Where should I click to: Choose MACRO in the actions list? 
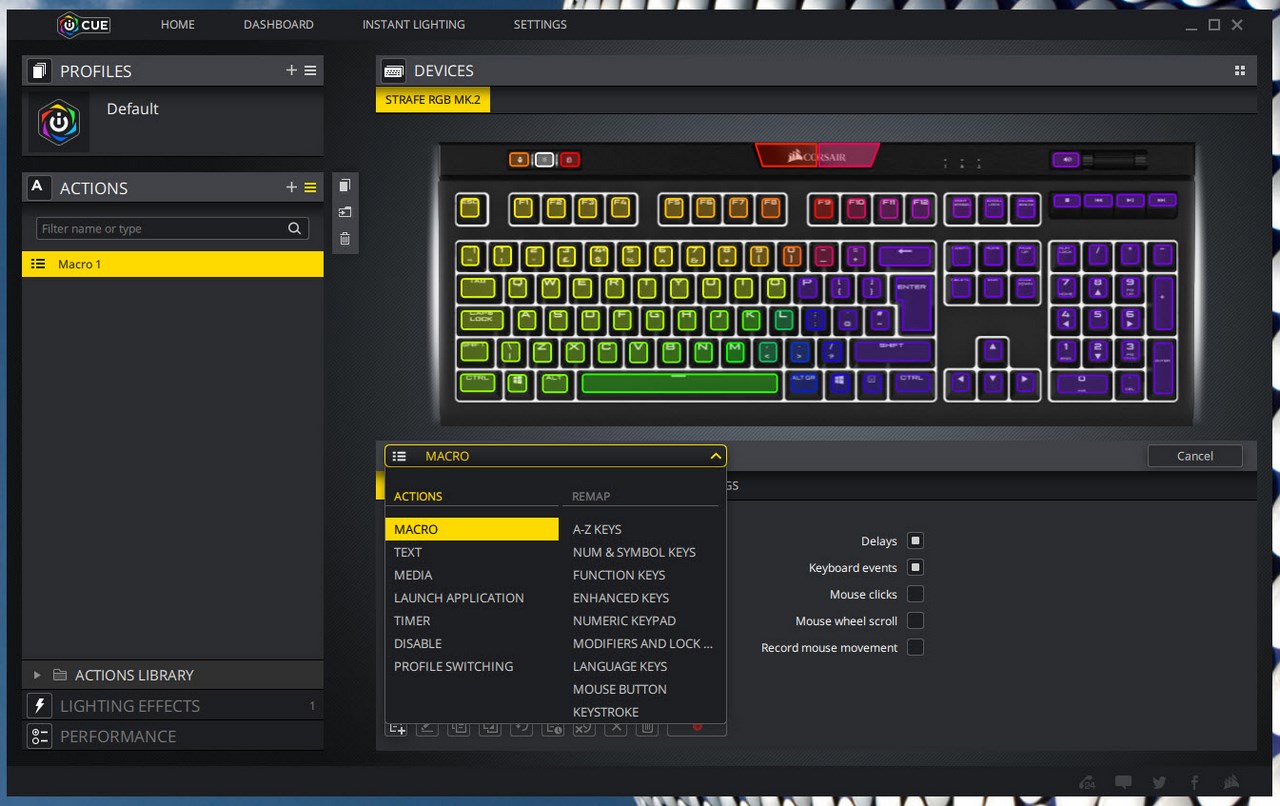tap(472, 529)
